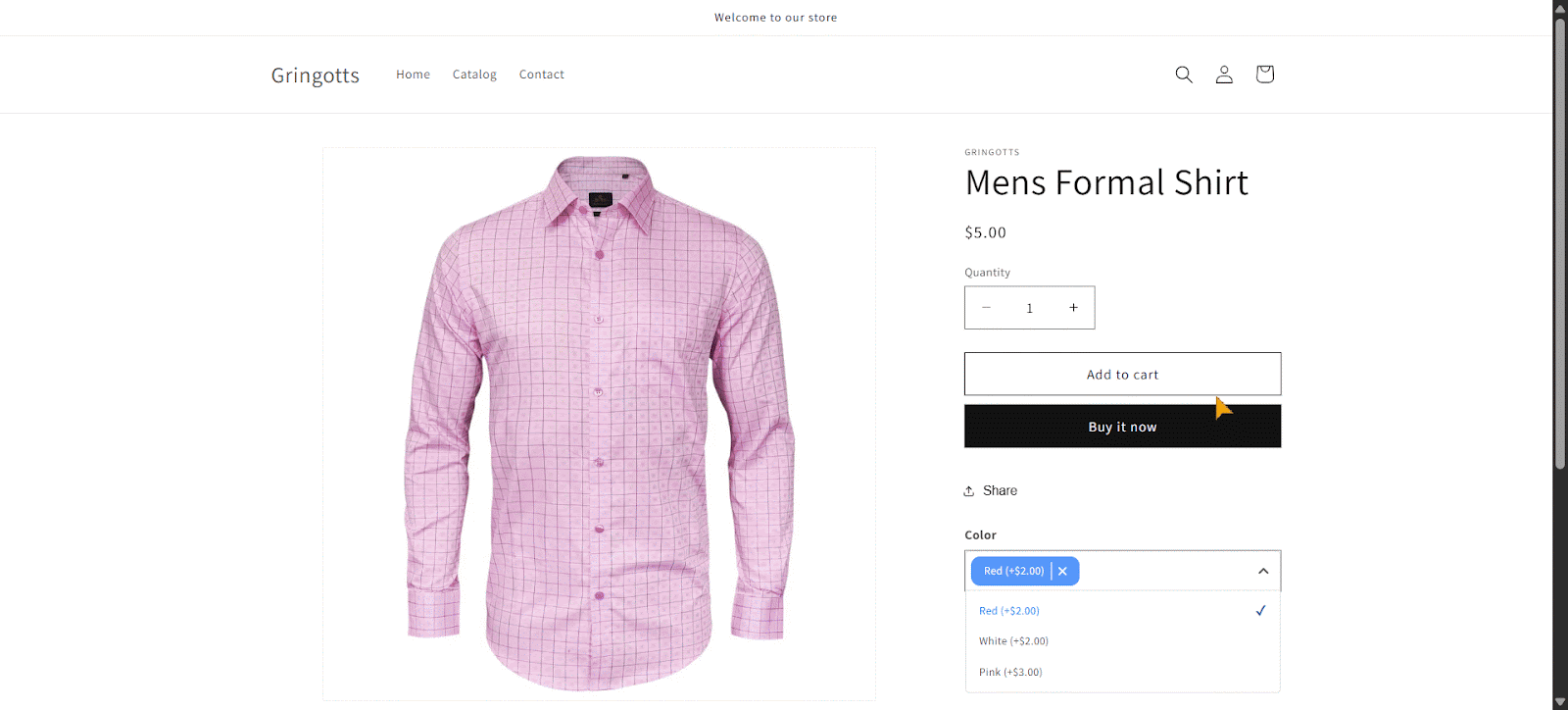The height and width of the screenshot is (710, 1568).
Task: Collapse the Color dropdown chevron
Action: tap(1263, 571)
